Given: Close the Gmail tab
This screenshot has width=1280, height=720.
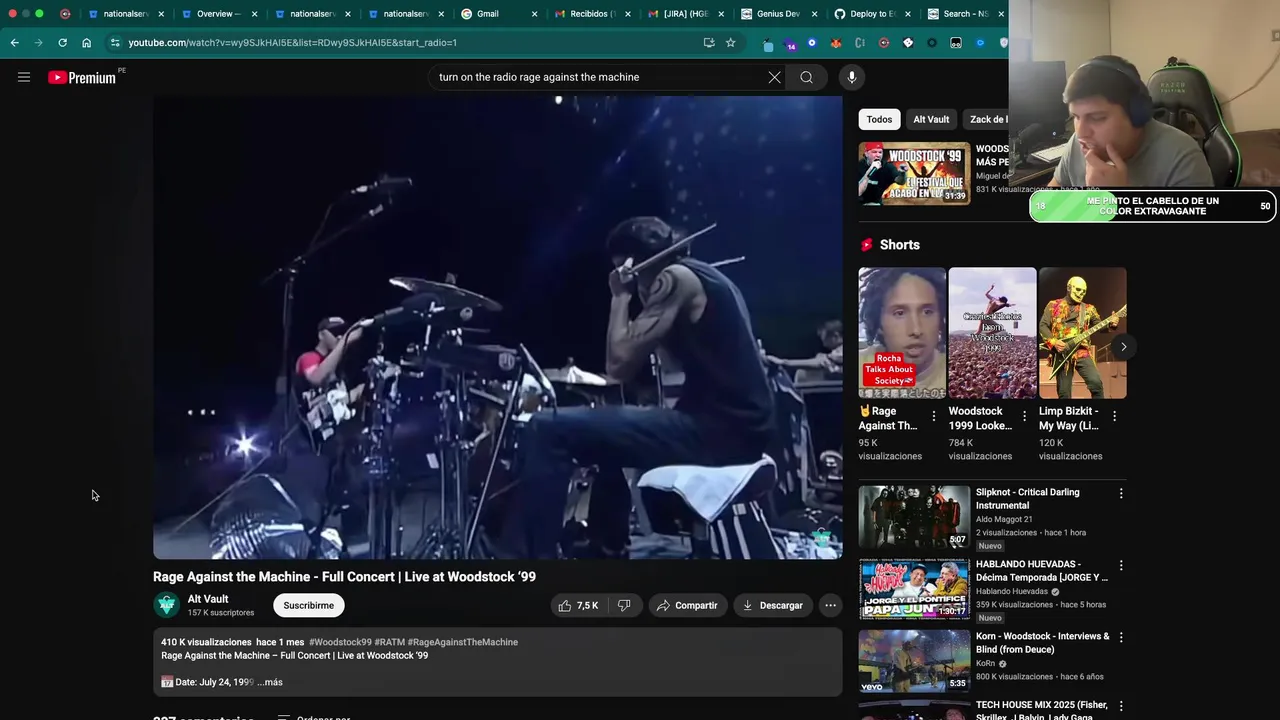Looking at the screenshot, I should click(534, 14).
